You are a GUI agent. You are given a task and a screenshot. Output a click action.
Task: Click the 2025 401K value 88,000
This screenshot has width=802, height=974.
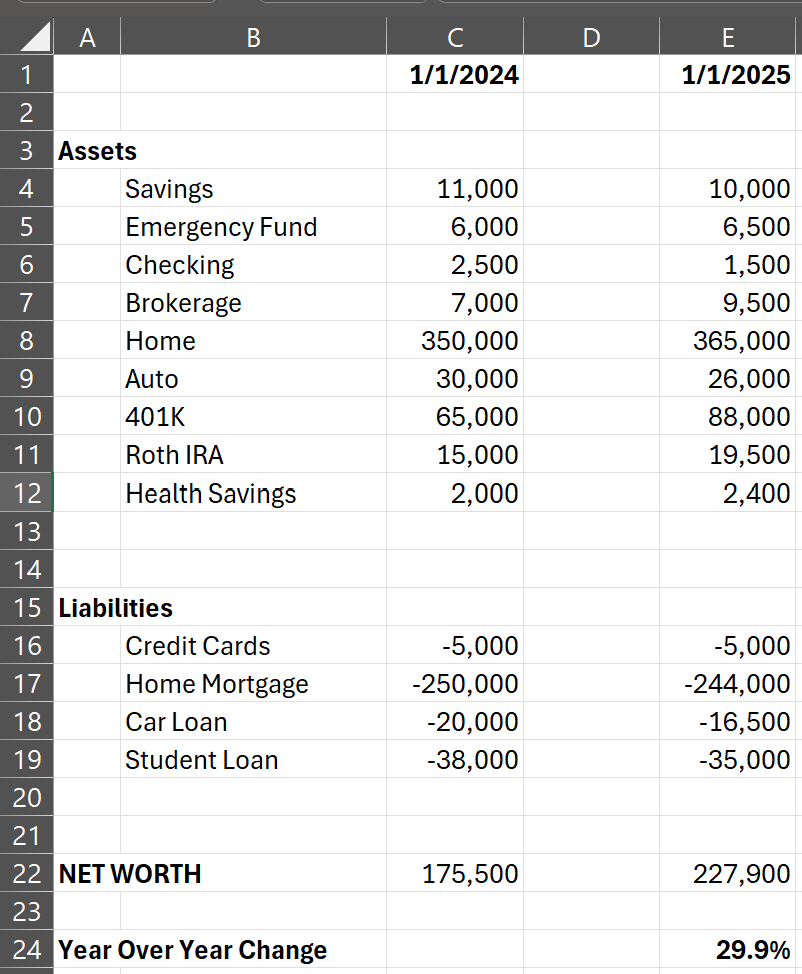click(x=749, y=417)
